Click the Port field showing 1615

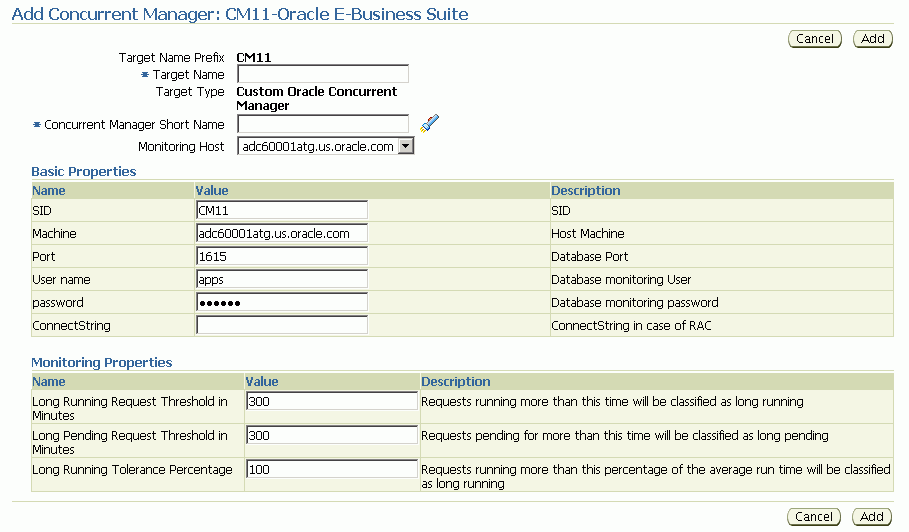[282, 256]
